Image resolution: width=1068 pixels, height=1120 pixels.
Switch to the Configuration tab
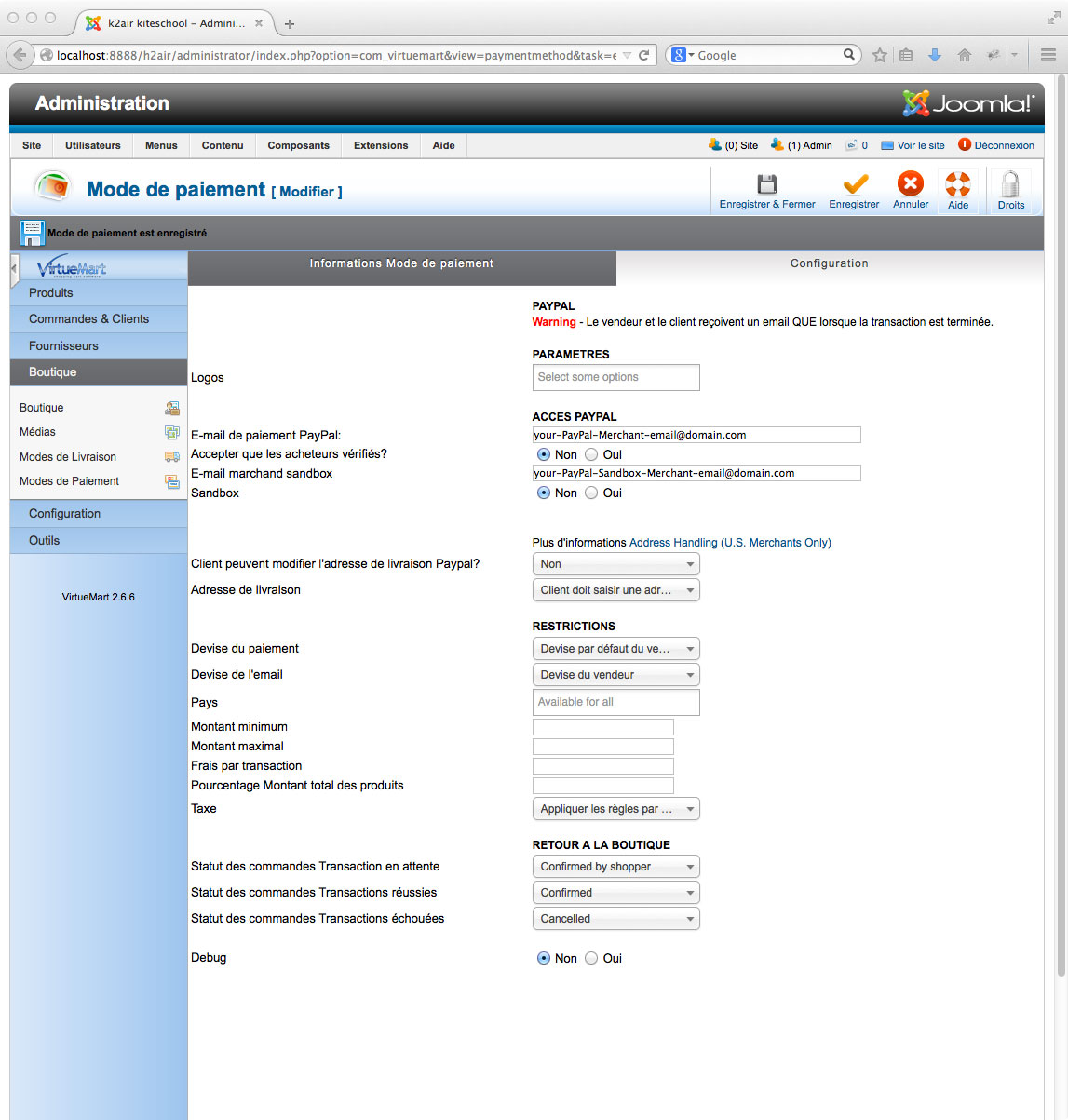[830, 263]
